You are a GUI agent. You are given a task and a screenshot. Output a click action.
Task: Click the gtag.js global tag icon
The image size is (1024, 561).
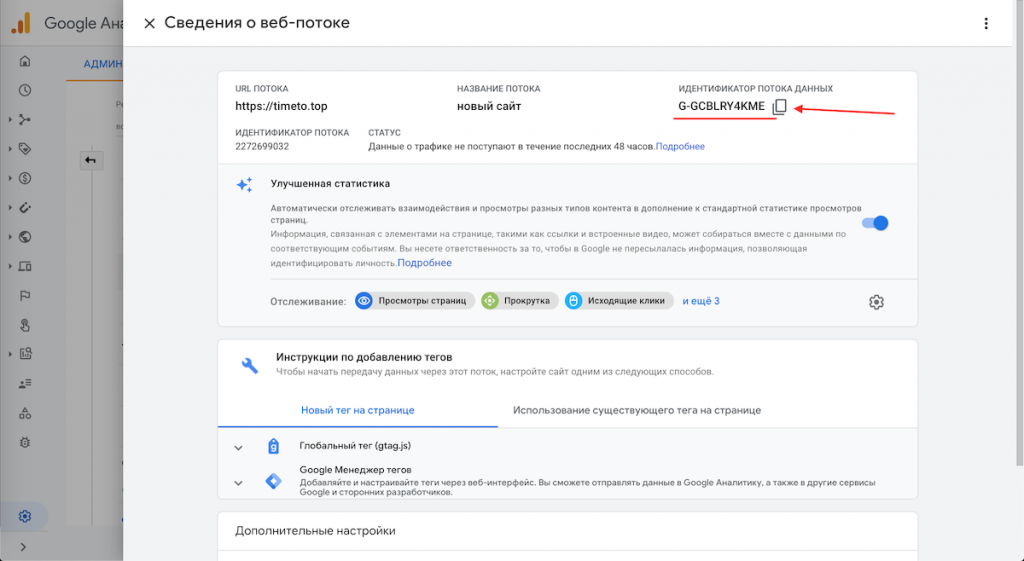[x=273, y=446]
